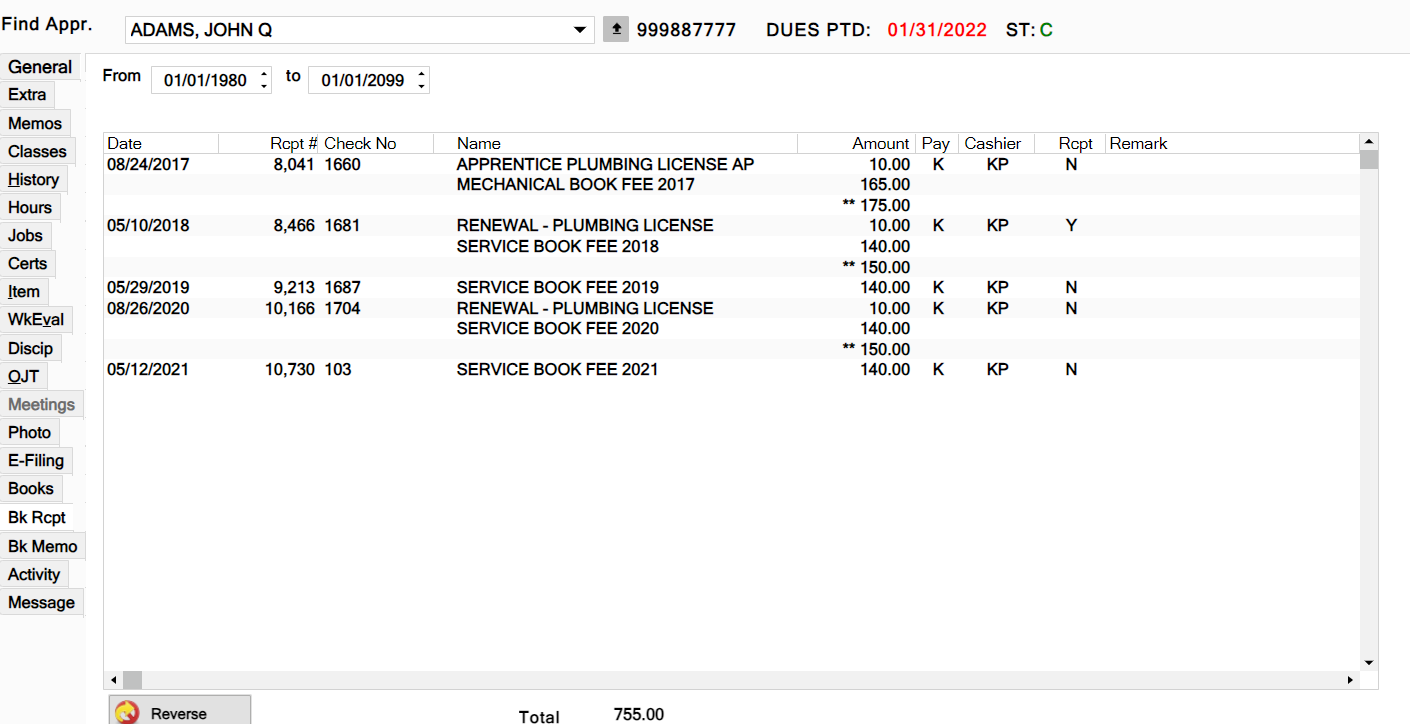Switch to the Bk Memo tab
This screenshot has width=1410, height=724.
click(42, 547)
